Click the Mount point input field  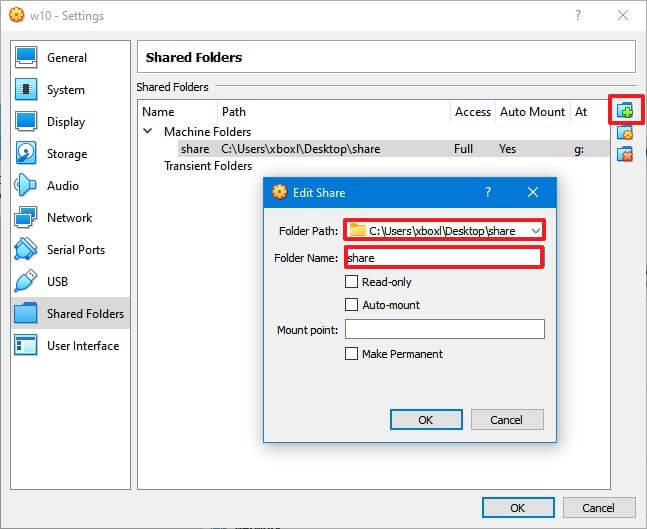pos(444,329)
